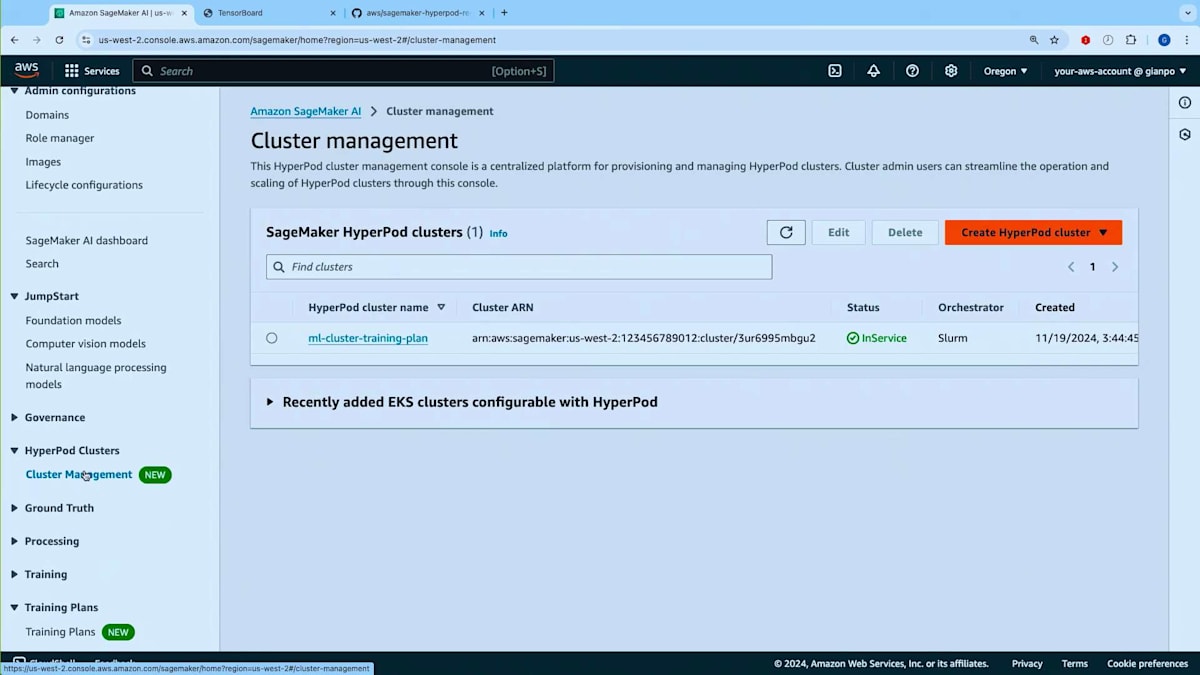Open the info panel icon on right edge

point(1185,103)
